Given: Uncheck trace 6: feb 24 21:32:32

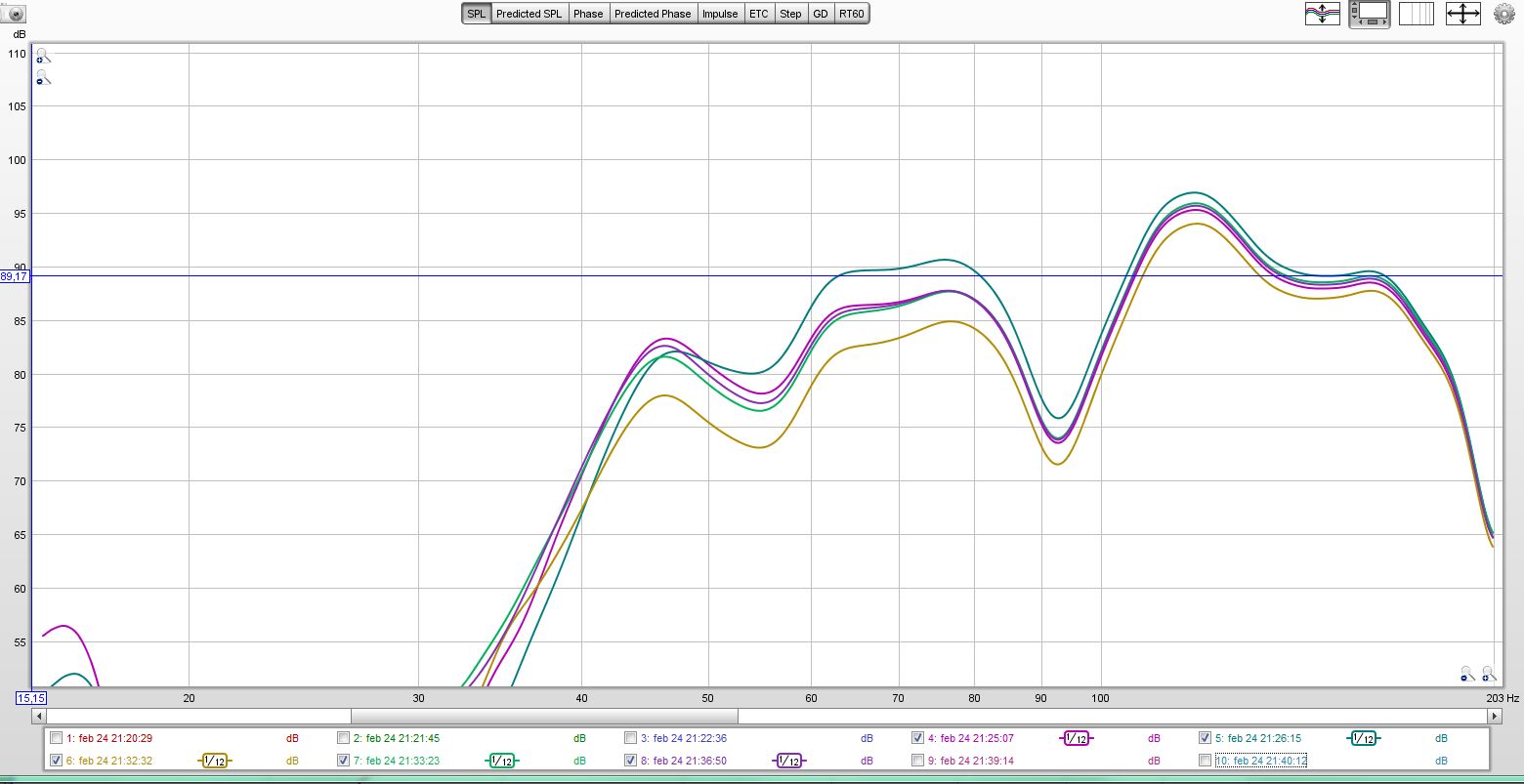Looking at the screenshot, I should [56, 761].
